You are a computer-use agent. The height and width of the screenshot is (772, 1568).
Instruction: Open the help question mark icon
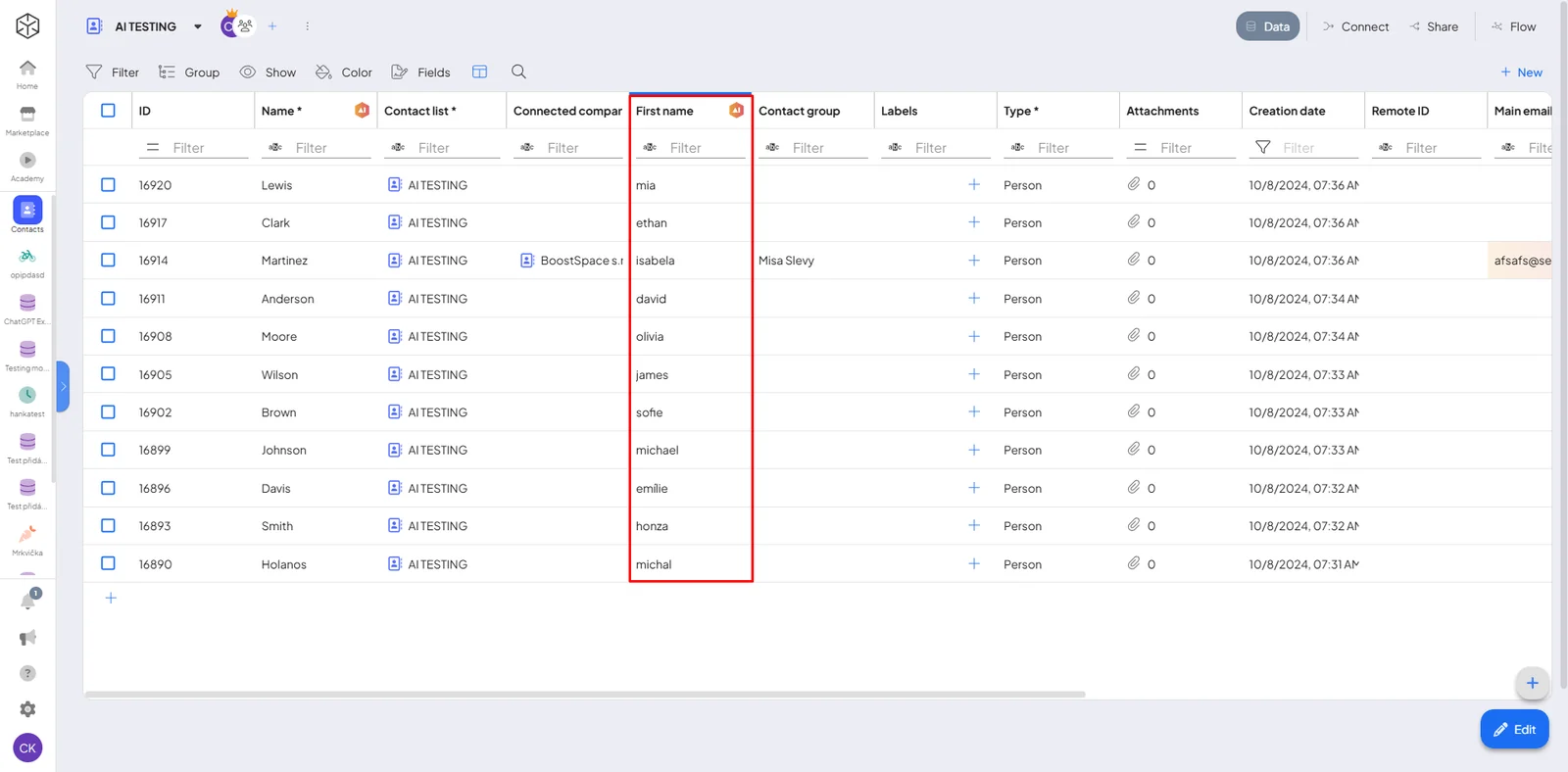pos(27,673)
